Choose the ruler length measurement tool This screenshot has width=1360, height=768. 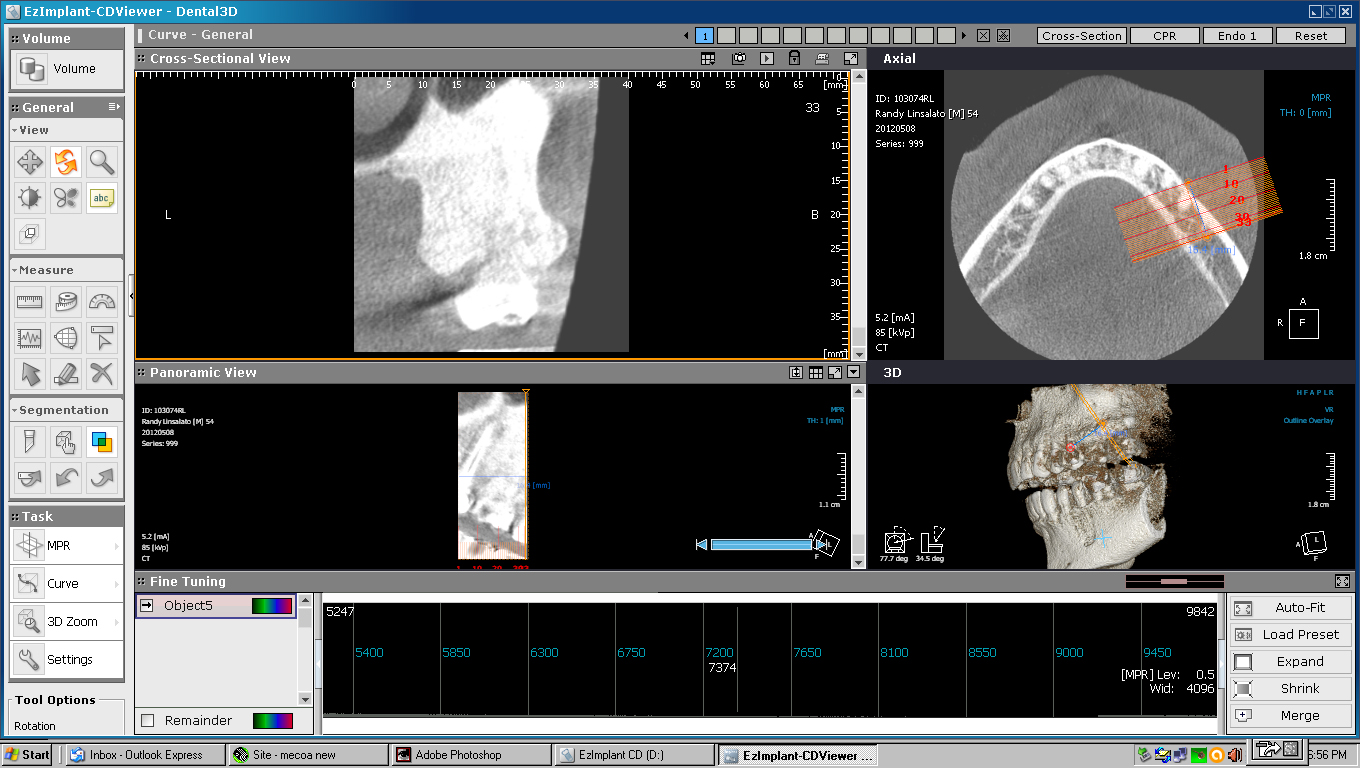pyautogui.click(x=30, y=301)
